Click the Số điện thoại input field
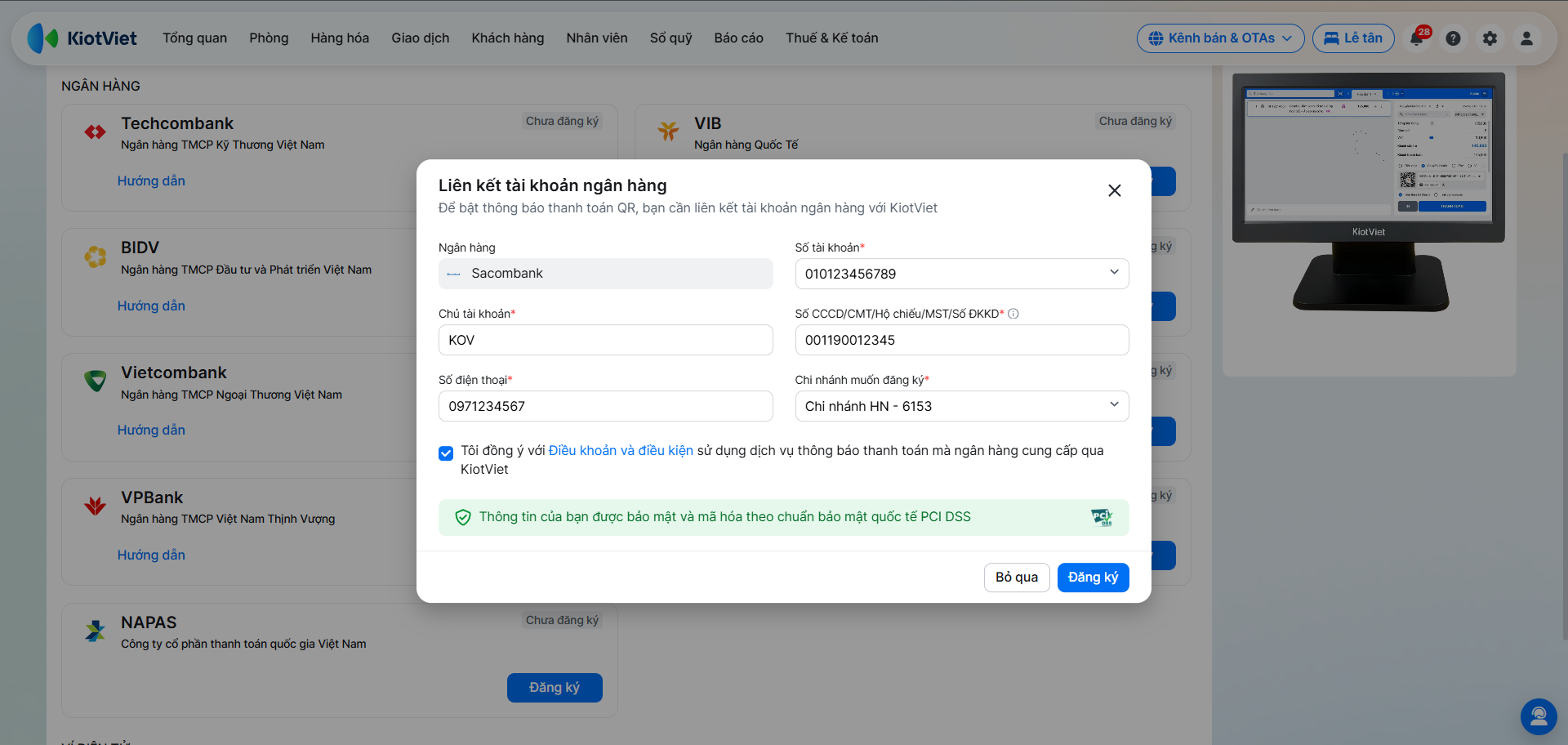This screenshot has height=745, width=1568. (606, 406)
